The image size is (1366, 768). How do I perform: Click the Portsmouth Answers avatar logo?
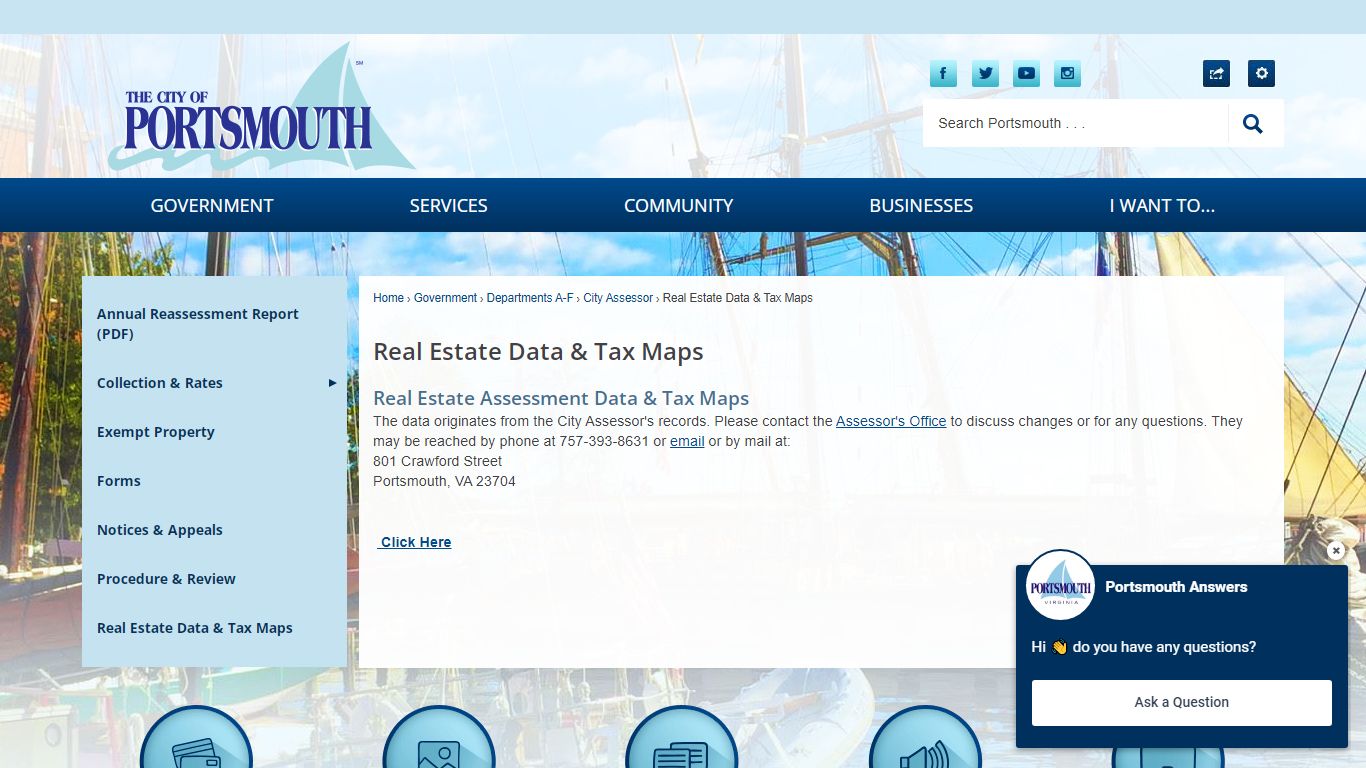pos(1060,586)
